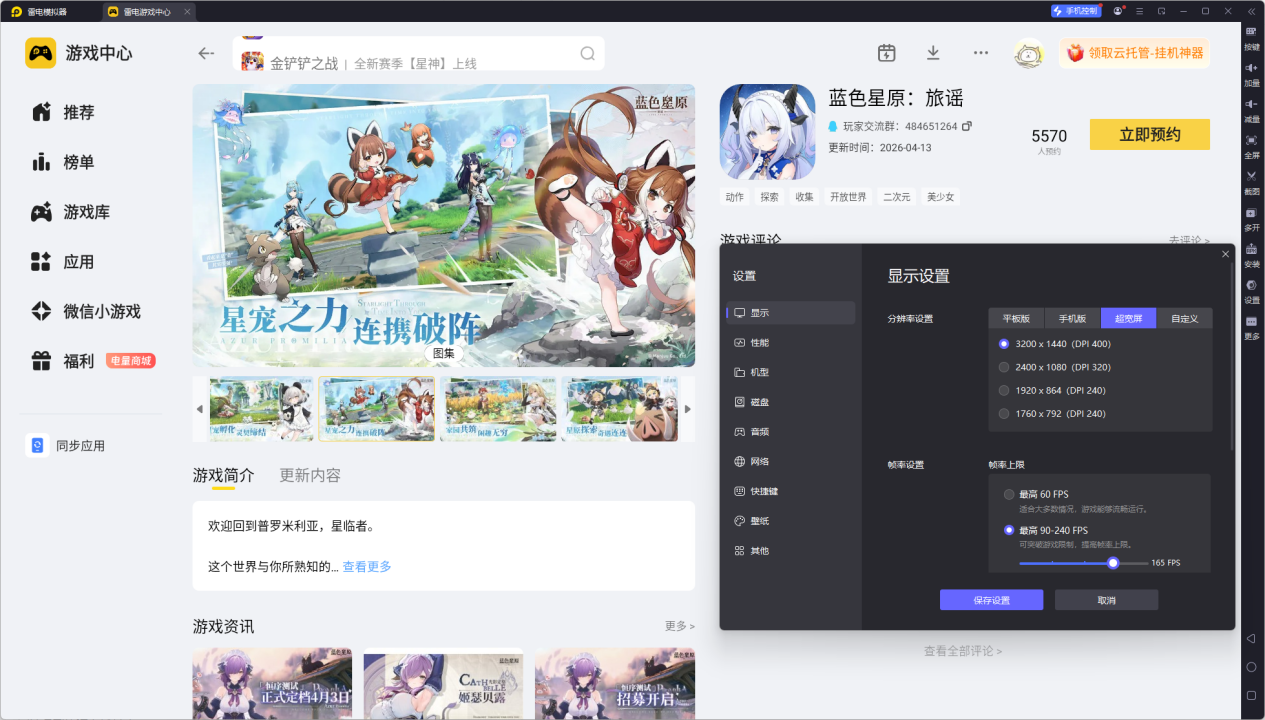Viewport: 1265px width, 720px height.
Task: Open 多开 multi-instance tool in right toolbar
Action: coord(1251,215)
